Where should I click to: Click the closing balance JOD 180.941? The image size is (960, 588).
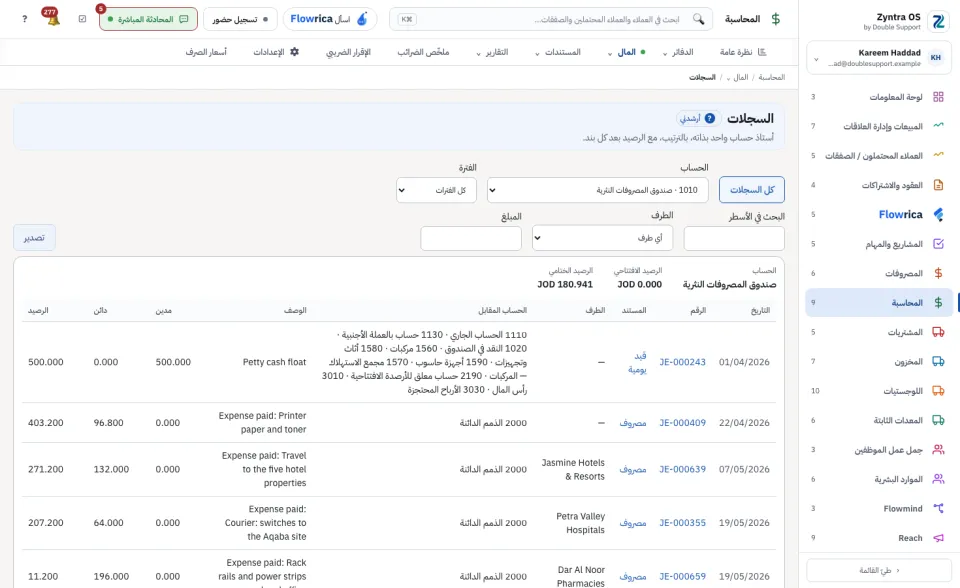point(565,284)
